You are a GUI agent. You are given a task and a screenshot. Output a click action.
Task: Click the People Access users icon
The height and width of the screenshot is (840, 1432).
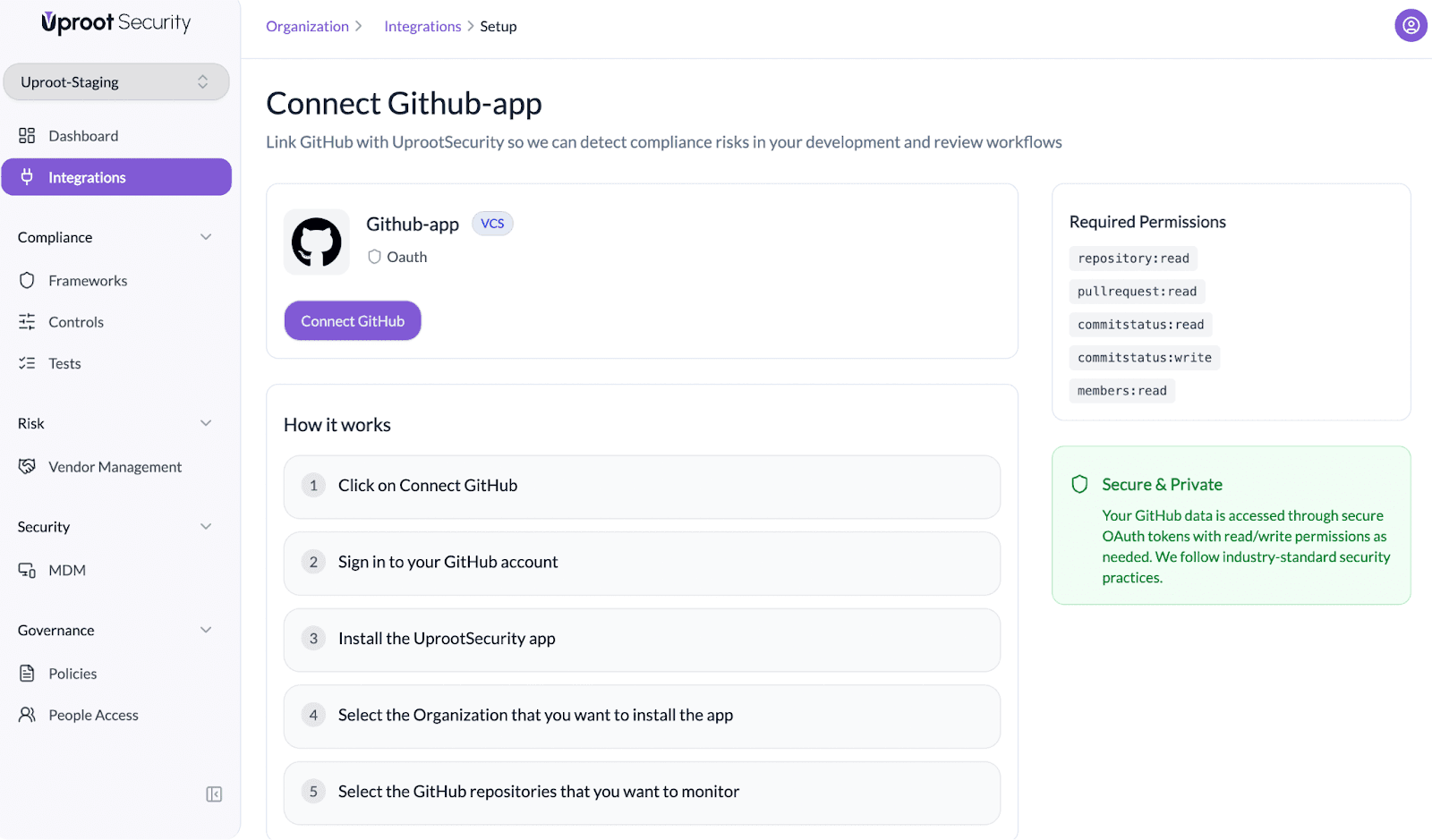tap(27, 715)
